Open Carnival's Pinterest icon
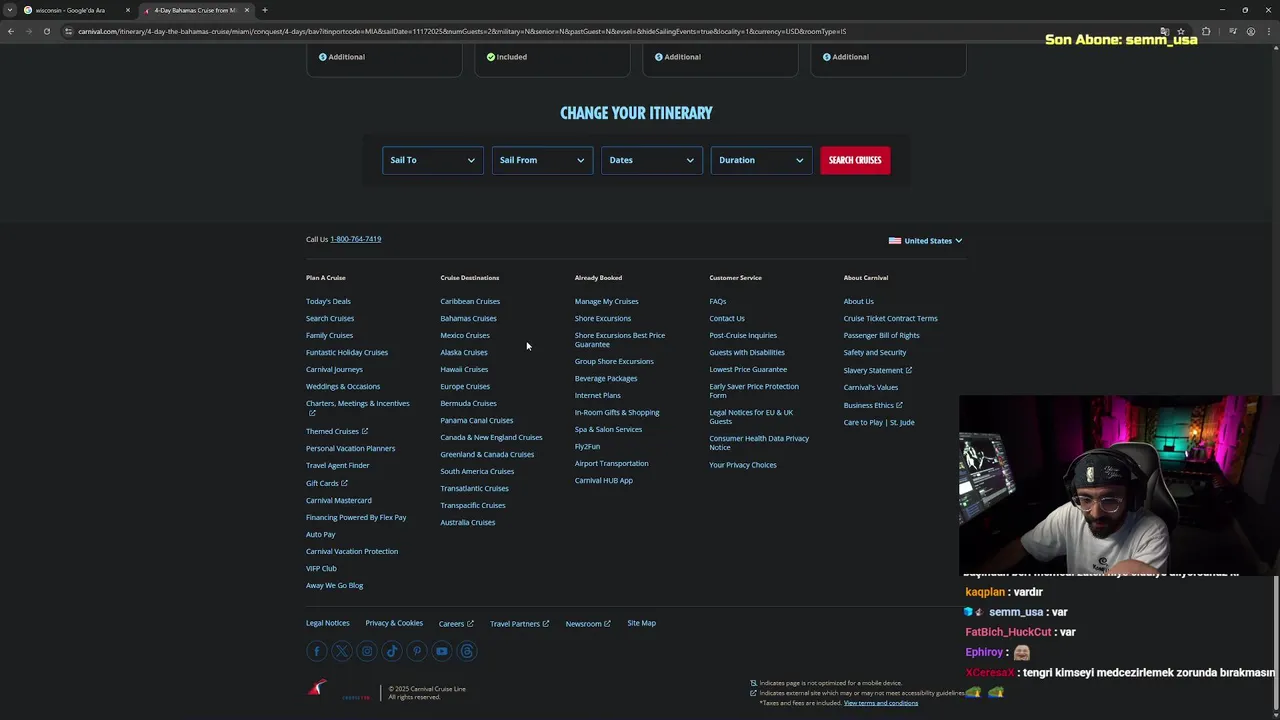Viewport: 1280px width, 720px height. click(x=417, y=651)
